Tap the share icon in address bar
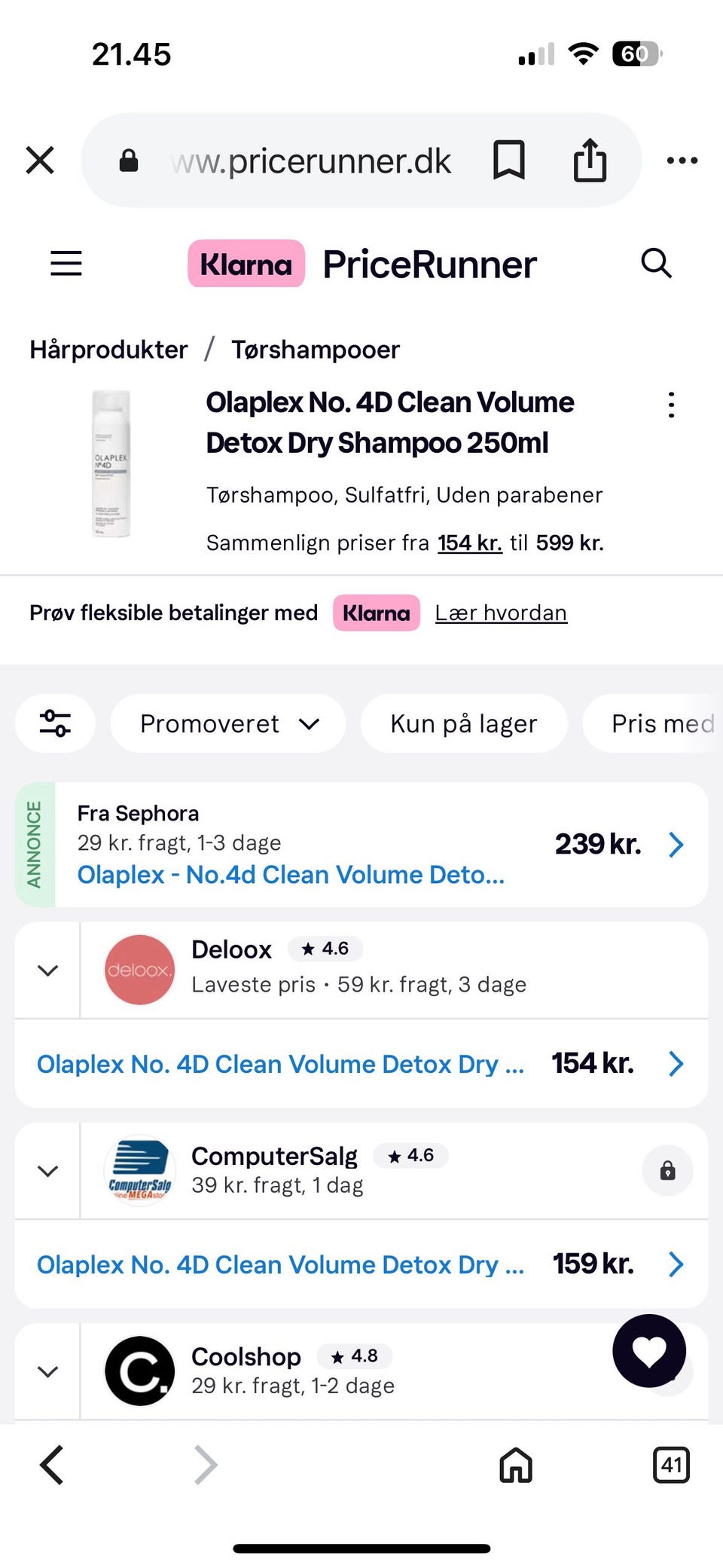 590,160
